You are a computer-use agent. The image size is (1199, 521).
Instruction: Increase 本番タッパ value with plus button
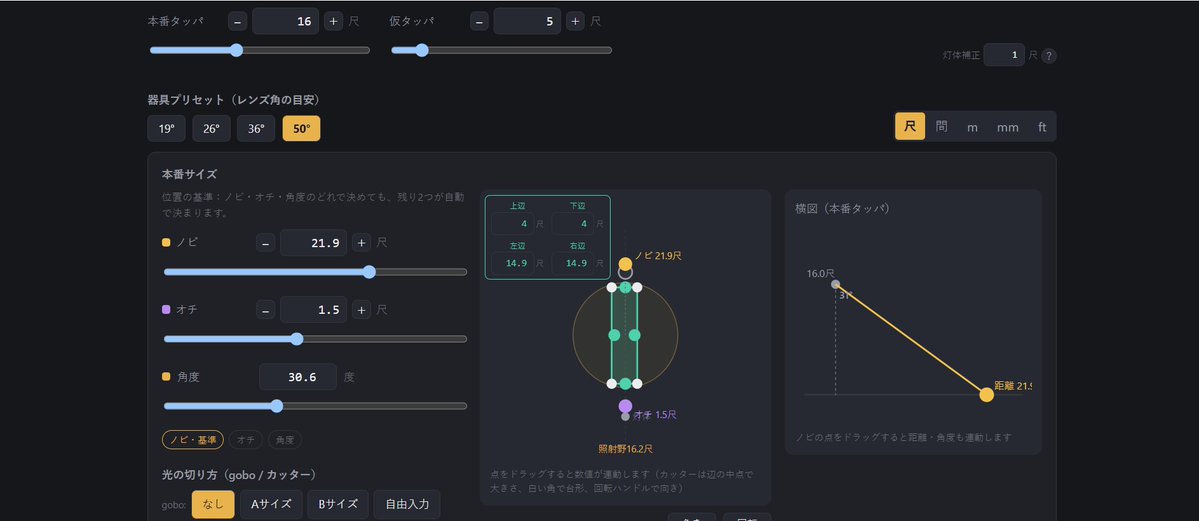coord(333,21)
